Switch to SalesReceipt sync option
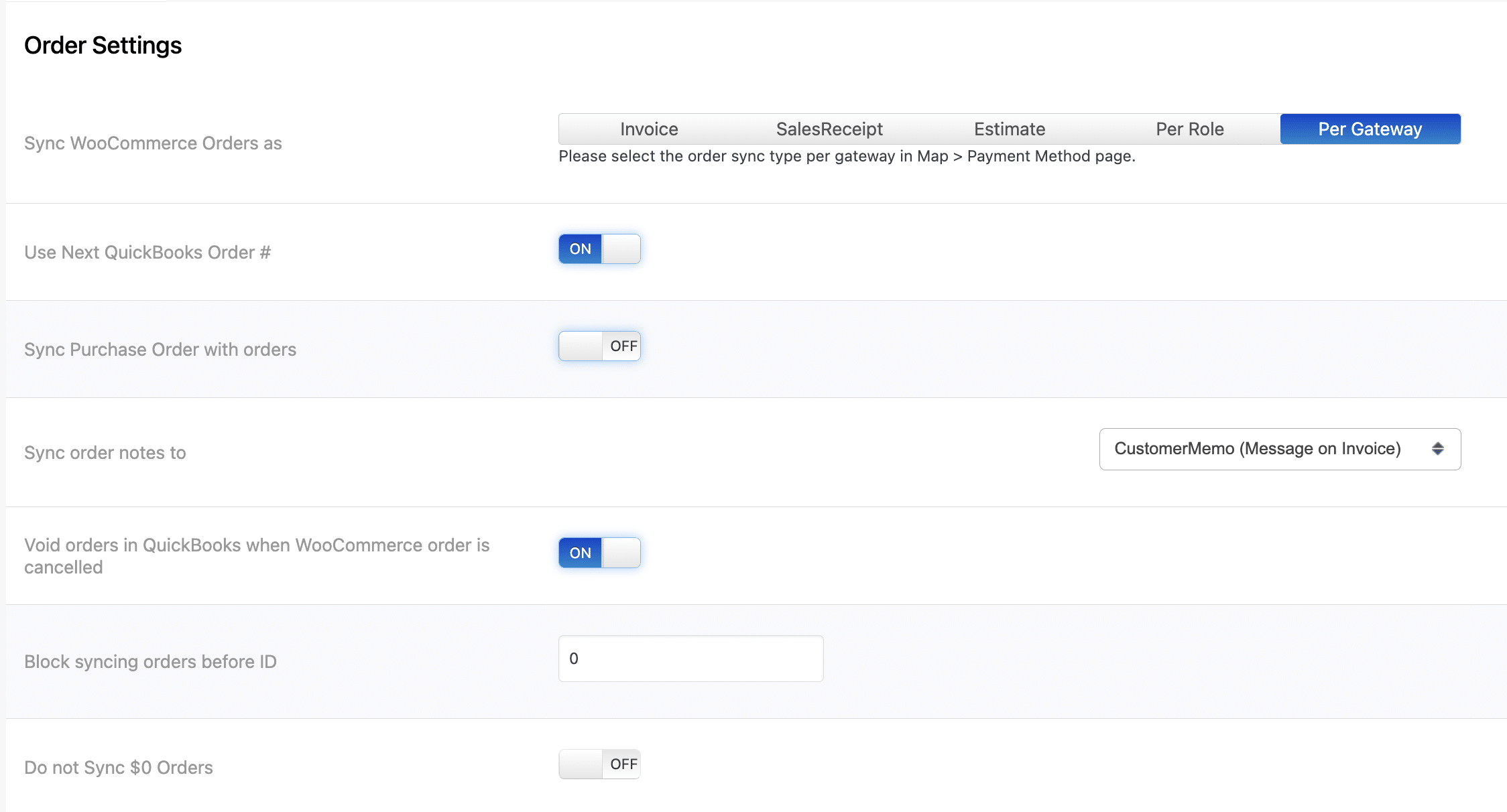 click(829, 129)
